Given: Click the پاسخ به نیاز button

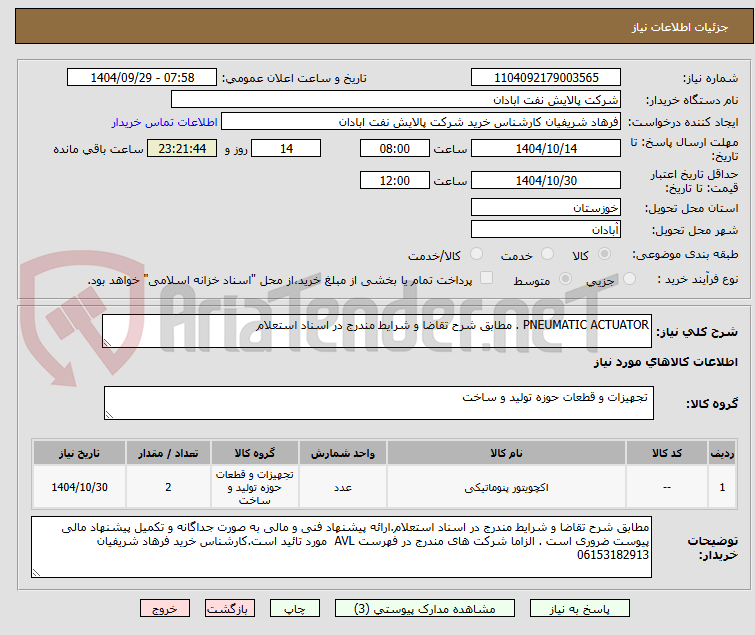Looking at the screenshot, I should (x=580, y=609).
